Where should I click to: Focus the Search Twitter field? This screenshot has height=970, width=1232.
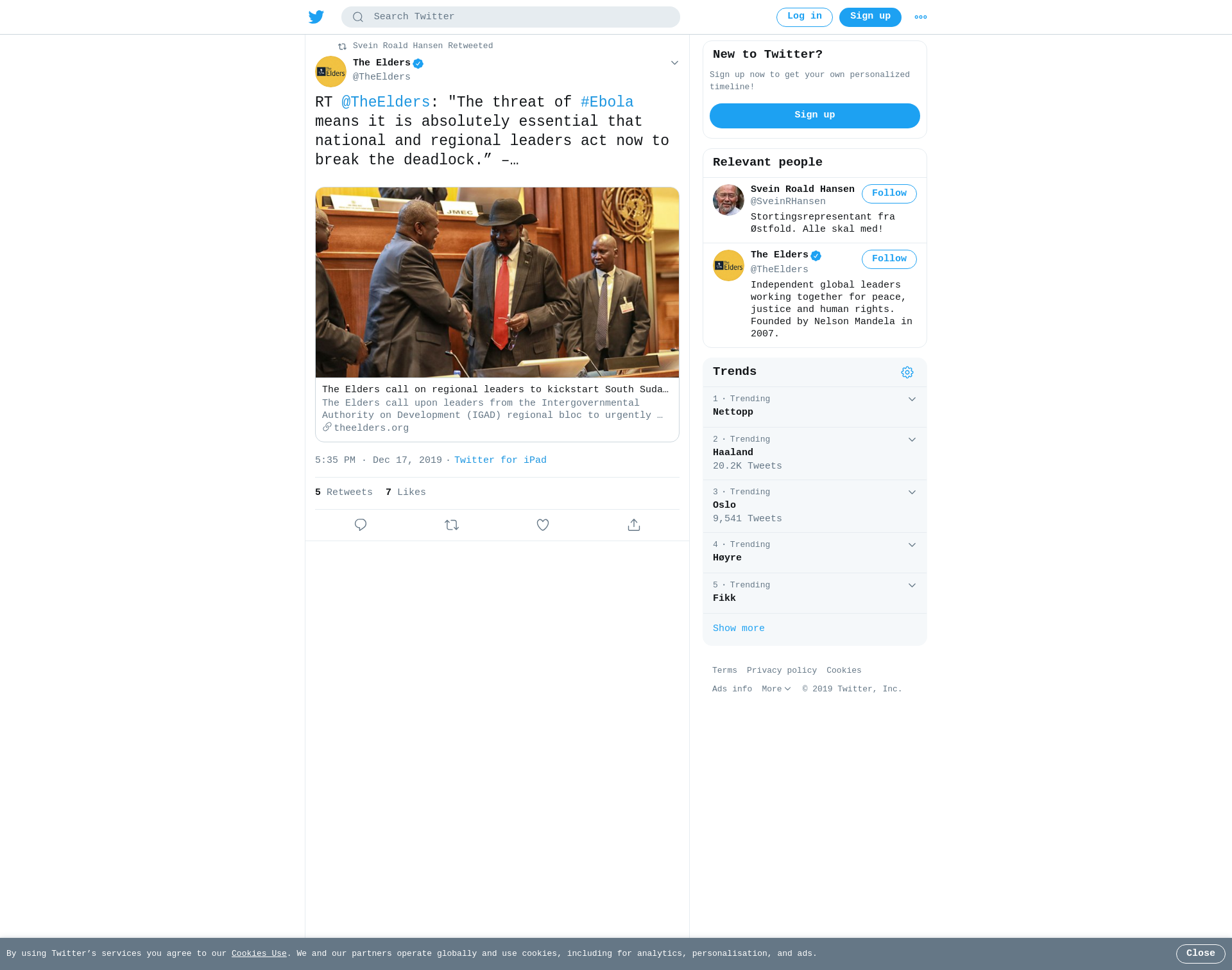[x=511, y=17]
